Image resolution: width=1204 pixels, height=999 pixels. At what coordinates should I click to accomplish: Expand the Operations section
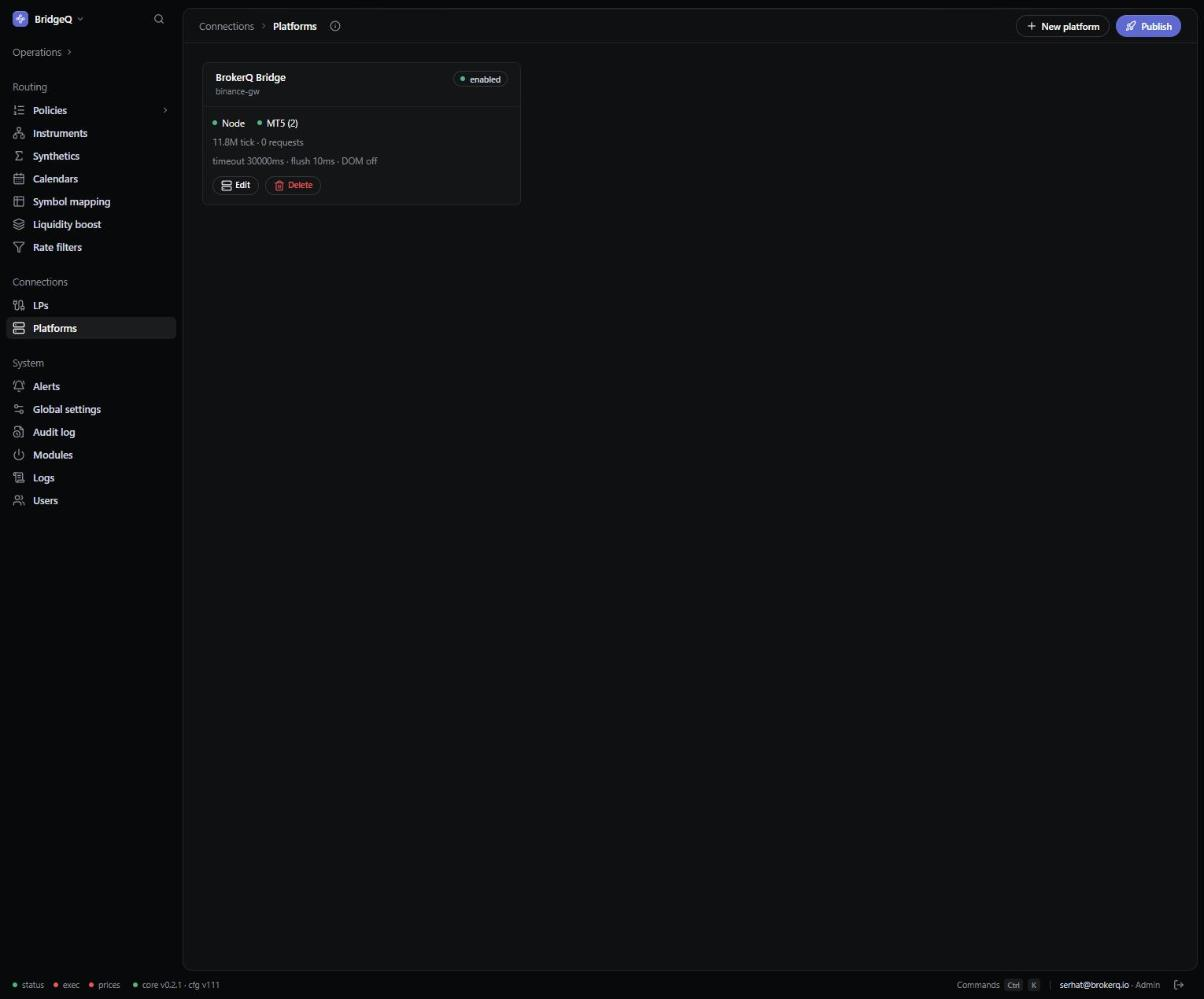coord(42,52)
